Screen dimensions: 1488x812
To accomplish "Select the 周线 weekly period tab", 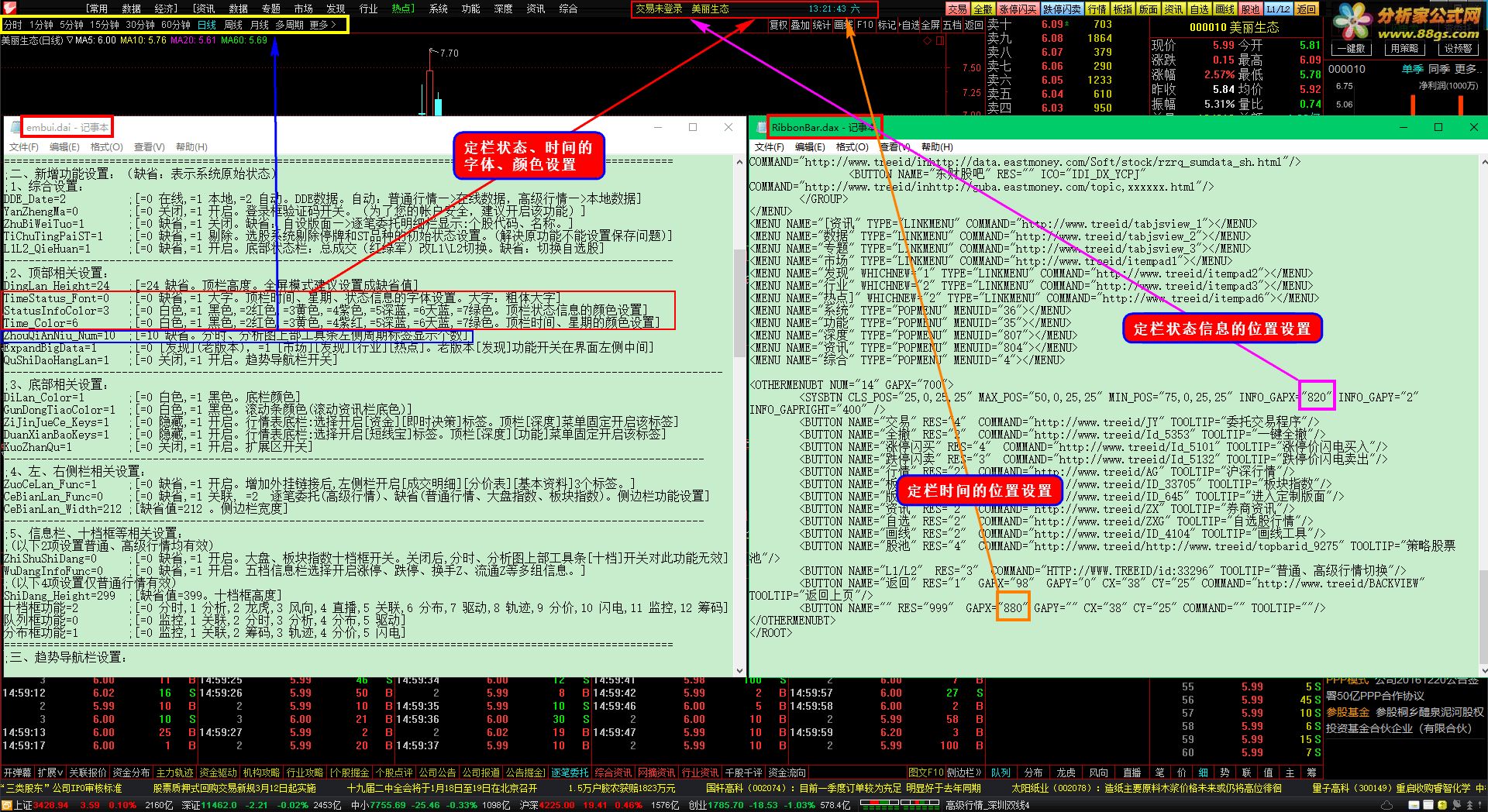I will point(233,25).
